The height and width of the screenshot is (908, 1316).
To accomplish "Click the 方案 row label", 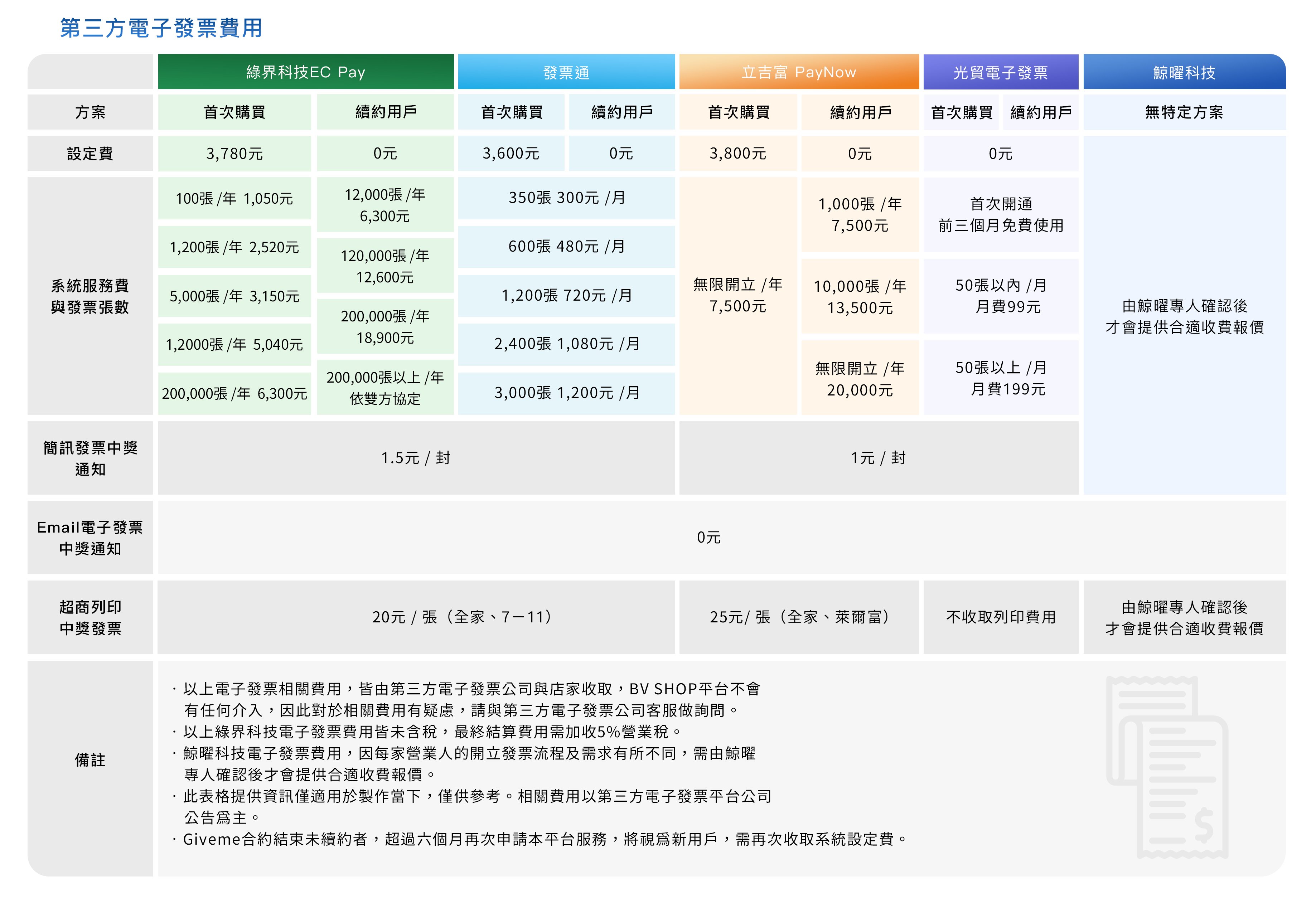I will 90,112.
